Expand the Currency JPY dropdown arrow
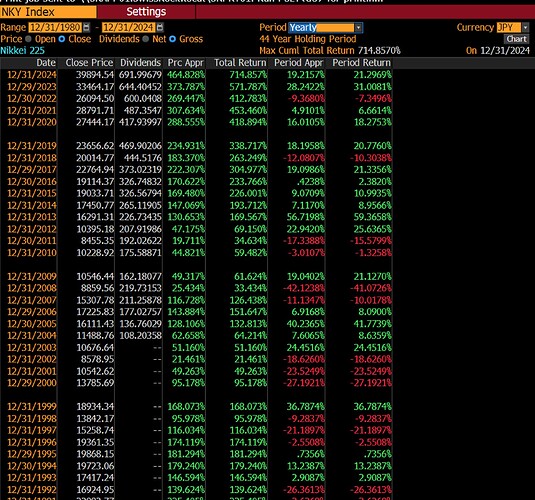The height and width of the screenshot is (500, 535). pos(525,27)
